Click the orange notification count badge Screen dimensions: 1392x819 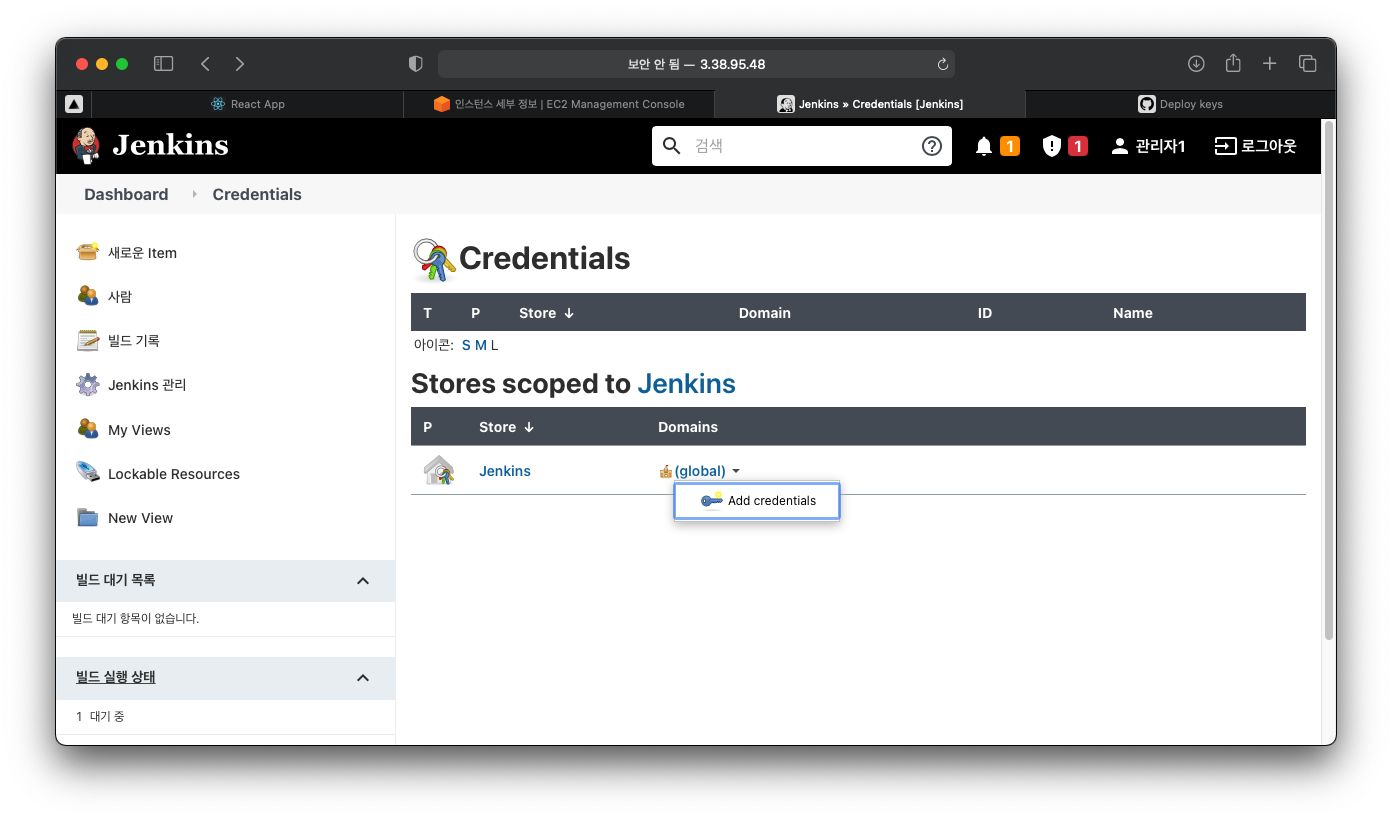click(x=1009, y=146)
